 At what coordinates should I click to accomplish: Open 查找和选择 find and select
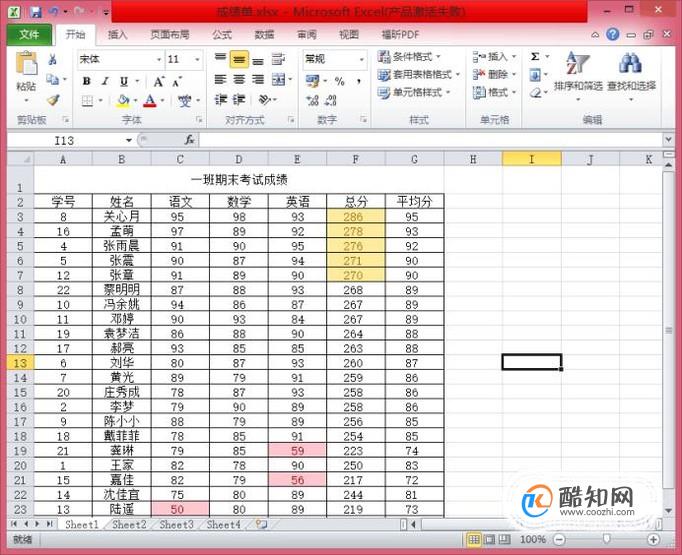click(x=631, y=77)
